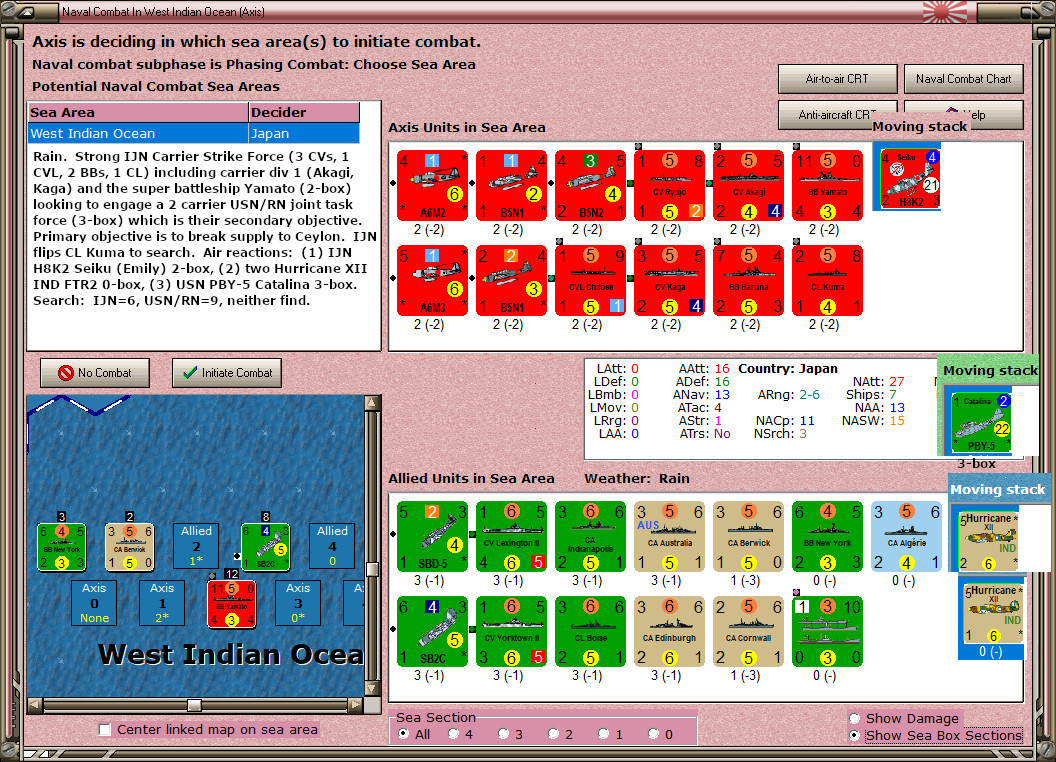Image resolution: width=1056 pixels, height=762 pixels.
Task: Select All sea sections
Action: coord(403,734)
